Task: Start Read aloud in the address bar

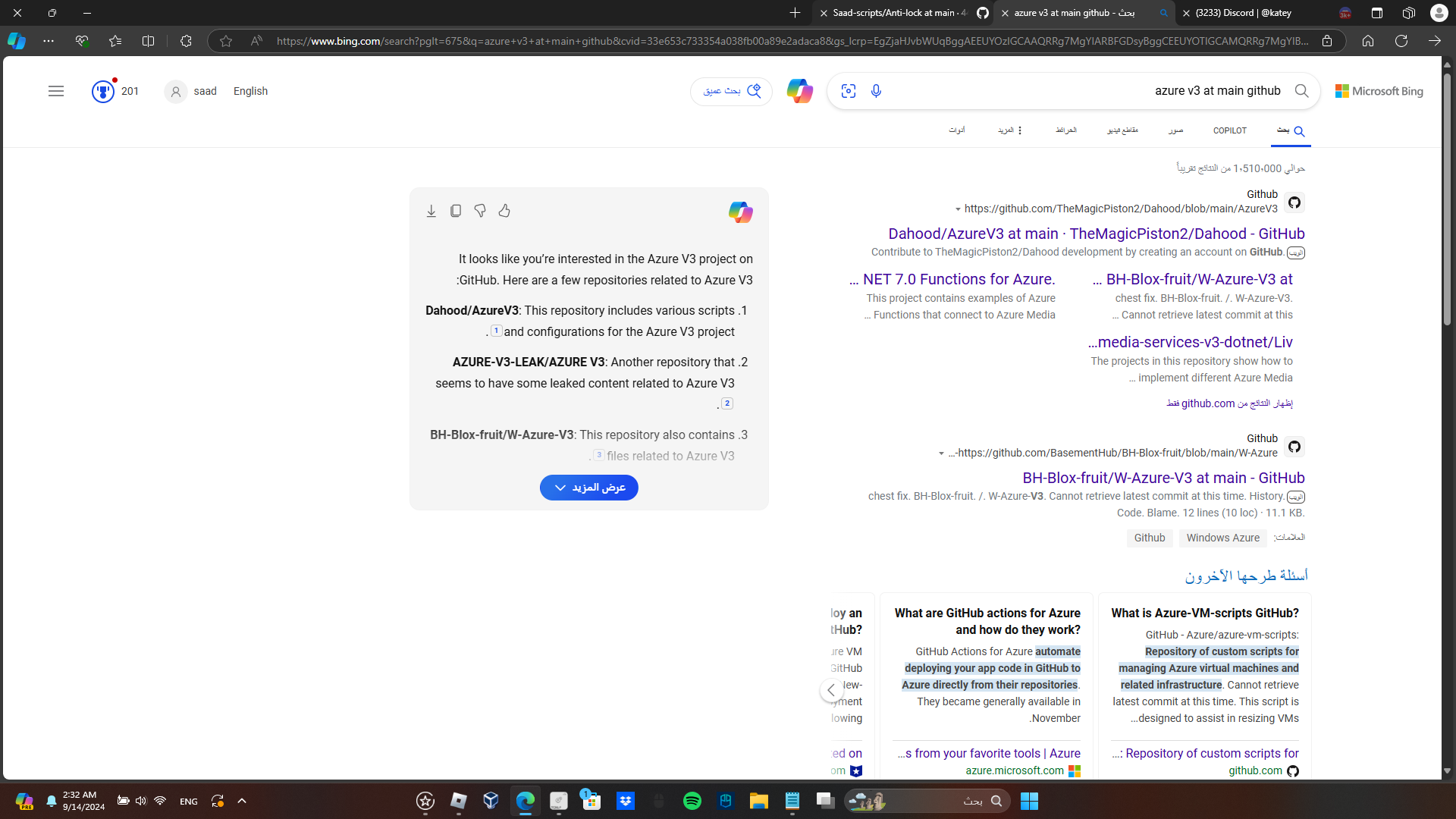Action: pyautogui.click(x=256, y=41)
